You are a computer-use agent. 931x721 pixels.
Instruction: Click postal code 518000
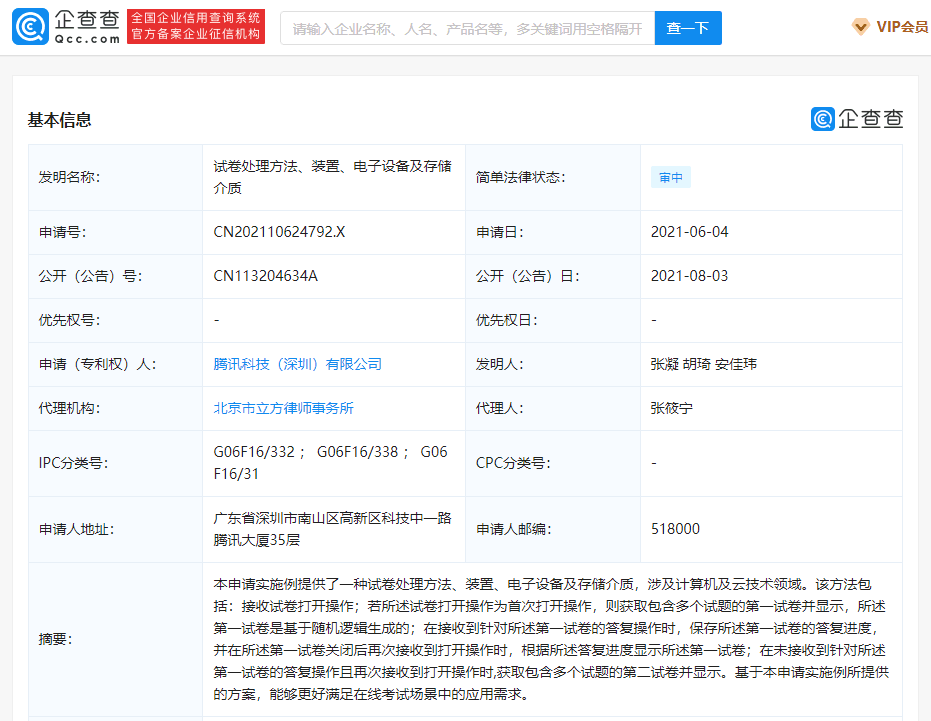[675, 529]
